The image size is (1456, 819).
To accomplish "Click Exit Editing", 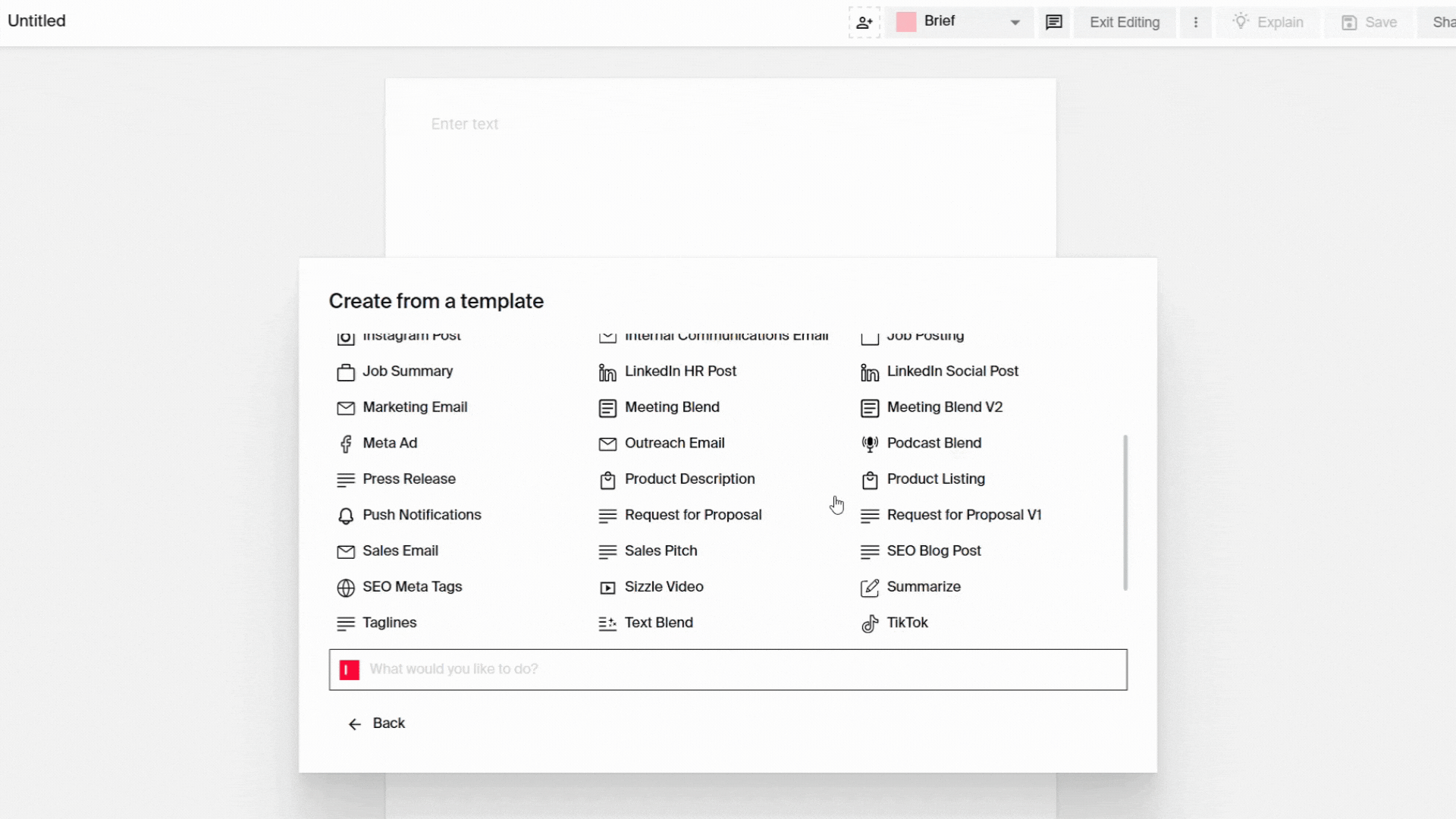I will point(1125,22).
